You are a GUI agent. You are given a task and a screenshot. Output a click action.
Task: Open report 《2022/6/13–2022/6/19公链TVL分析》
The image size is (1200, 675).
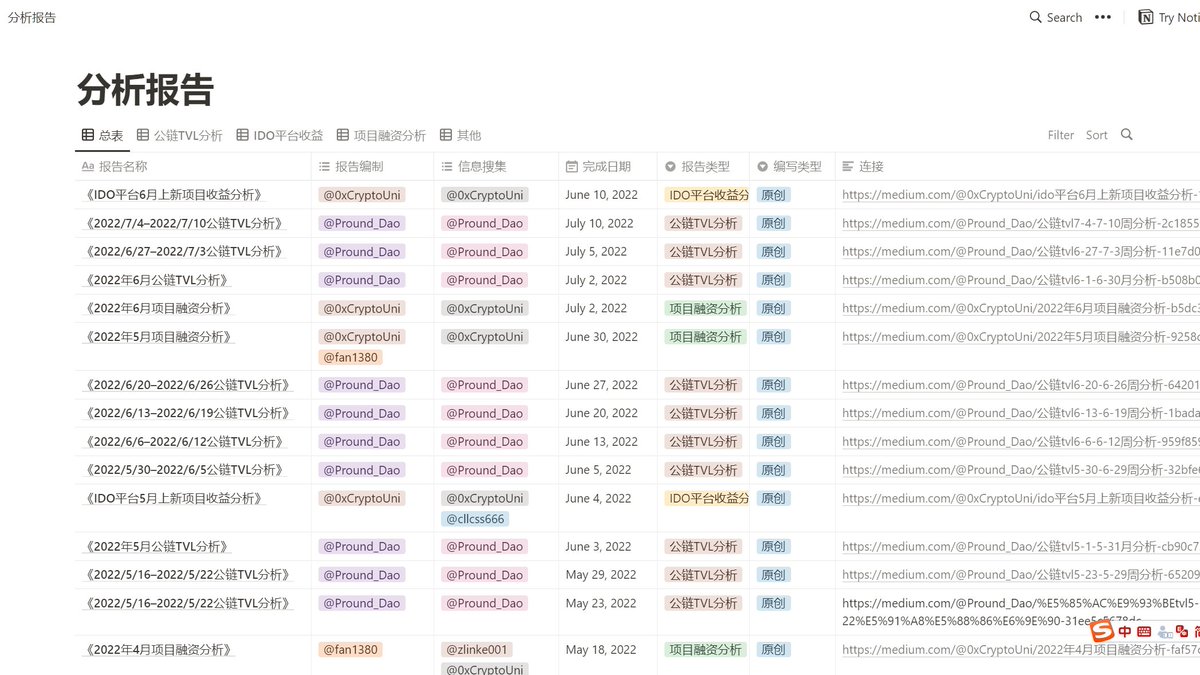pos(188,413)
